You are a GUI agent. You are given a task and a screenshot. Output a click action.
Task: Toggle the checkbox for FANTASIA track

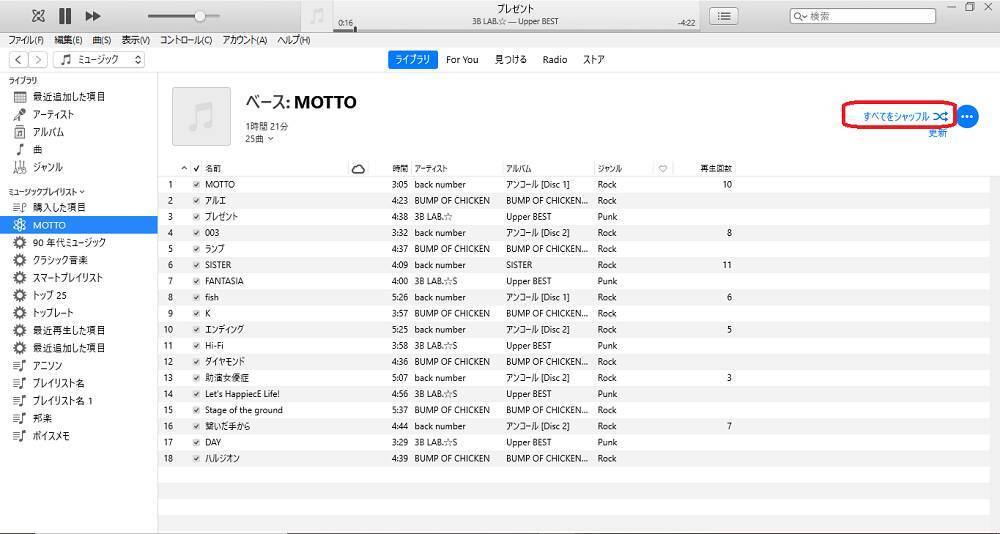click(196, 281)
